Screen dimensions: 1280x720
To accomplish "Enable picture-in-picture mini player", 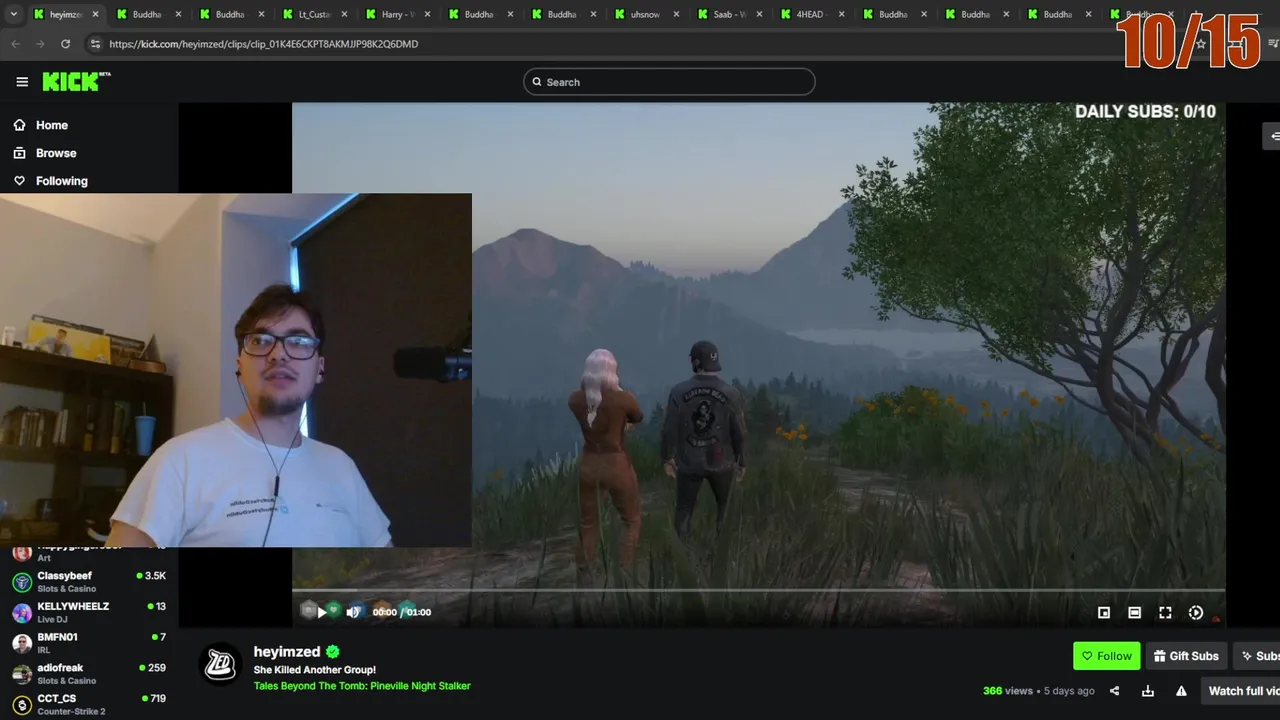I will tap(1104, 612).
